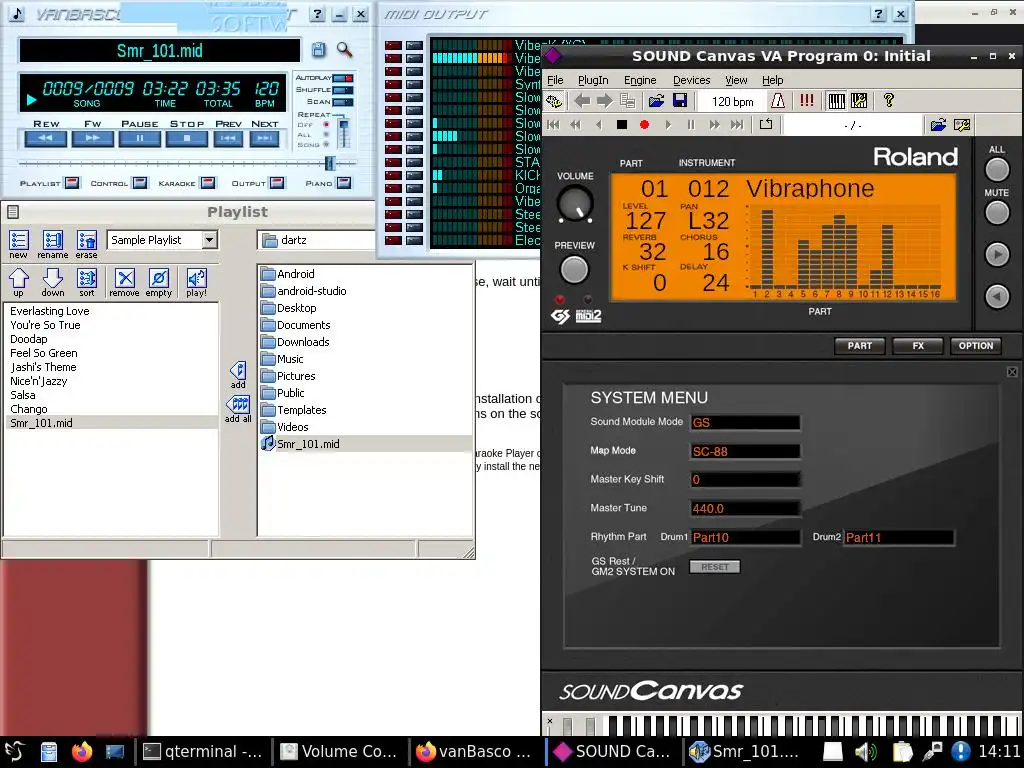The image size is (1024, 768).
Task: Empty the playlist
Action: pyautogui.click(x=159, y=282)
